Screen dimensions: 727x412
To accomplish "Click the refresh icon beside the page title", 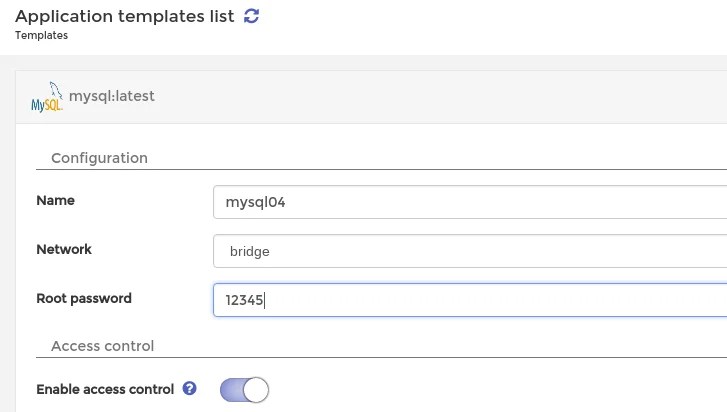I will pos(252,16).
